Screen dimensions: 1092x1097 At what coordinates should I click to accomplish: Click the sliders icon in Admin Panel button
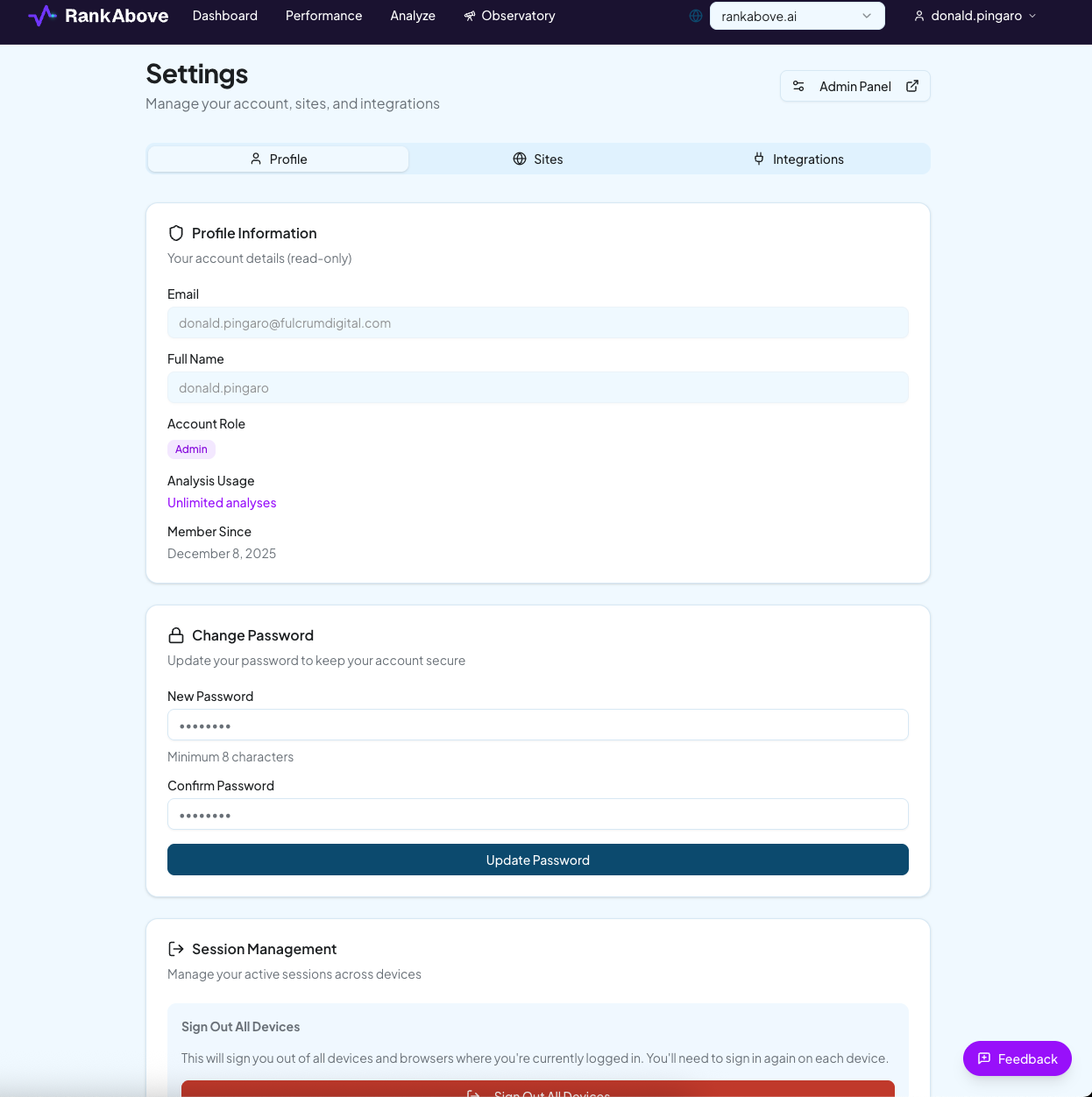coord(798,86)
